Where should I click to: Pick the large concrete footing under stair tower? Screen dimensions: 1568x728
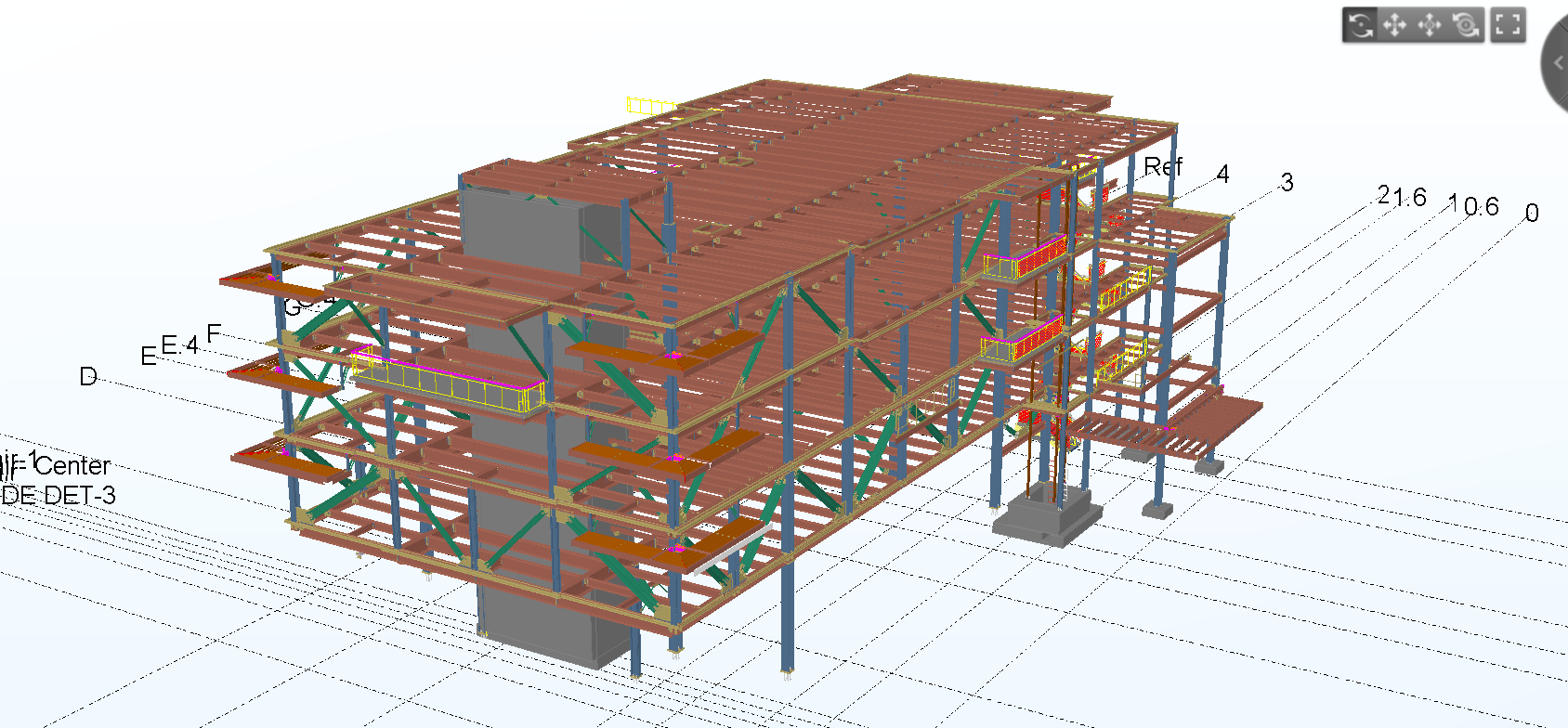pyautogui.click(x=1045, y=520)
